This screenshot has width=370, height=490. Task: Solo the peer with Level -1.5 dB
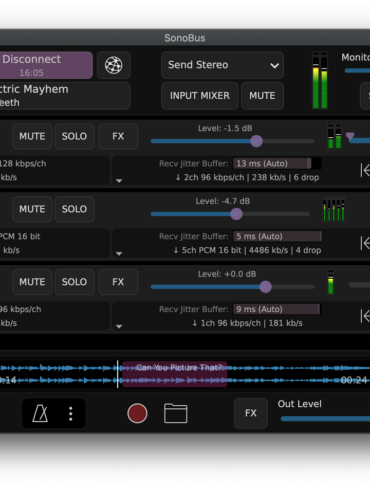[x=74, y=136]
